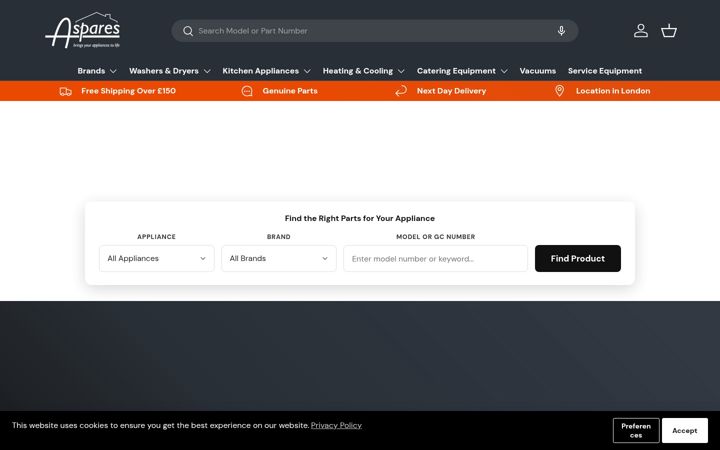Expand the Catering Equipment menu
Screen dimensions: 720x450
pyautogui.click(x=462, y=71)
